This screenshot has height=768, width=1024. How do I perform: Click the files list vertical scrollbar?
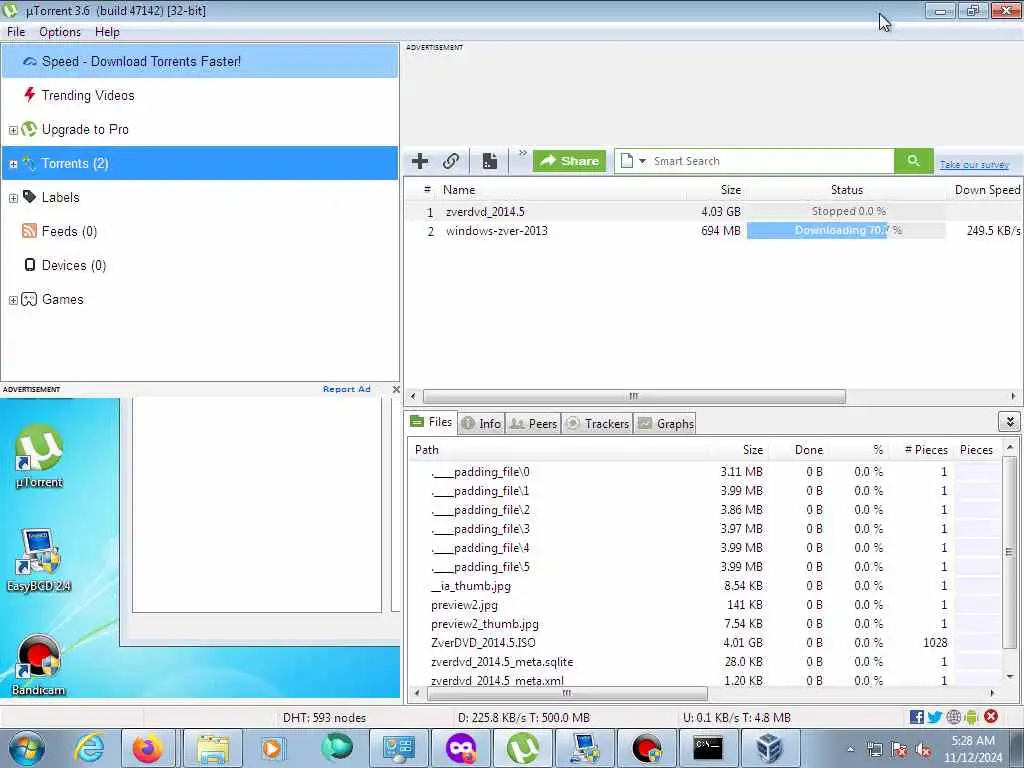click(x=1010, y=552)
